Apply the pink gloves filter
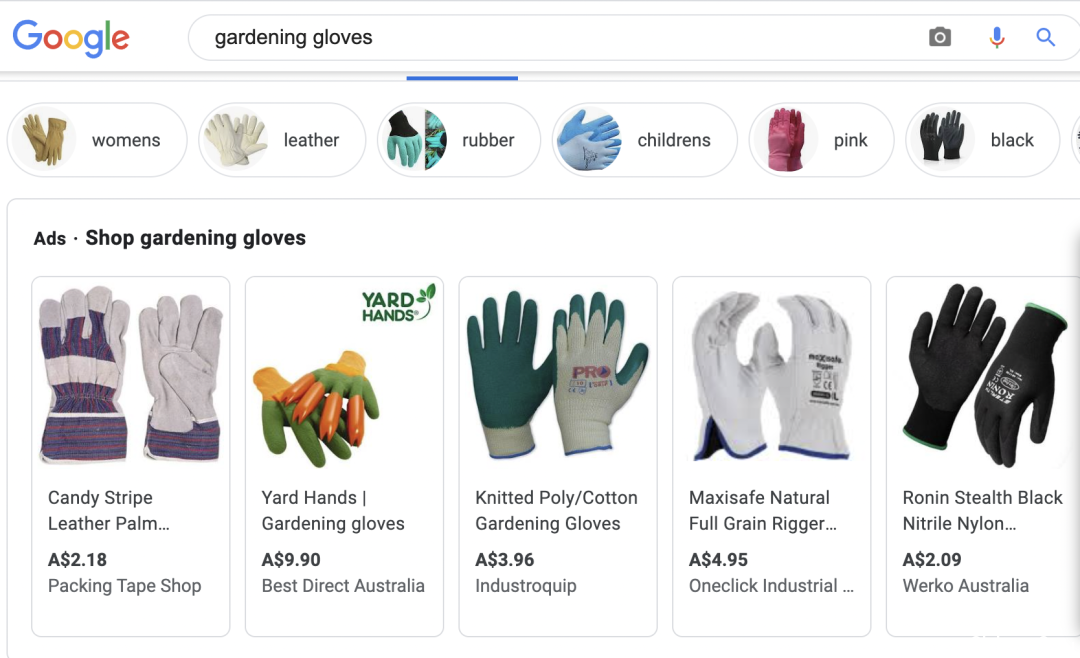Image resolution: width=1080 pixels, height=658 pixels. 822,140
